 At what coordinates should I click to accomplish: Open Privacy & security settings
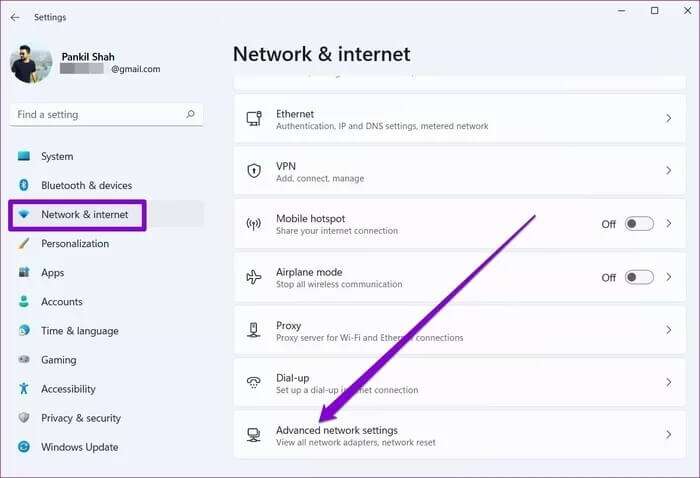point(81,418)
